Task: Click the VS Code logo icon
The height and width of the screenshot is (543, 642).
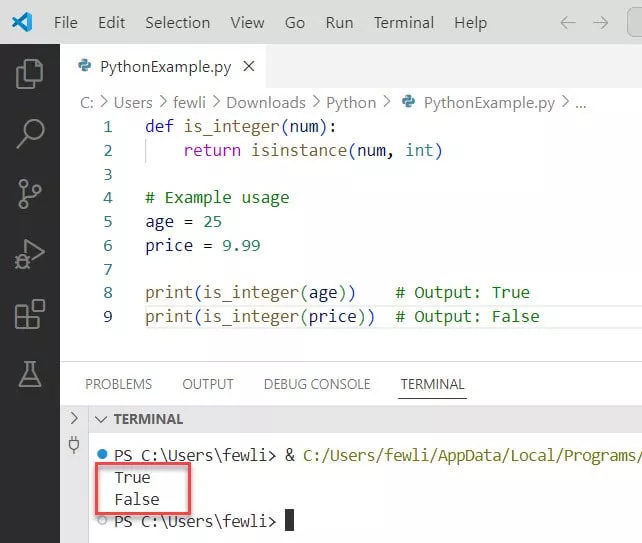Action: point(22,22)
